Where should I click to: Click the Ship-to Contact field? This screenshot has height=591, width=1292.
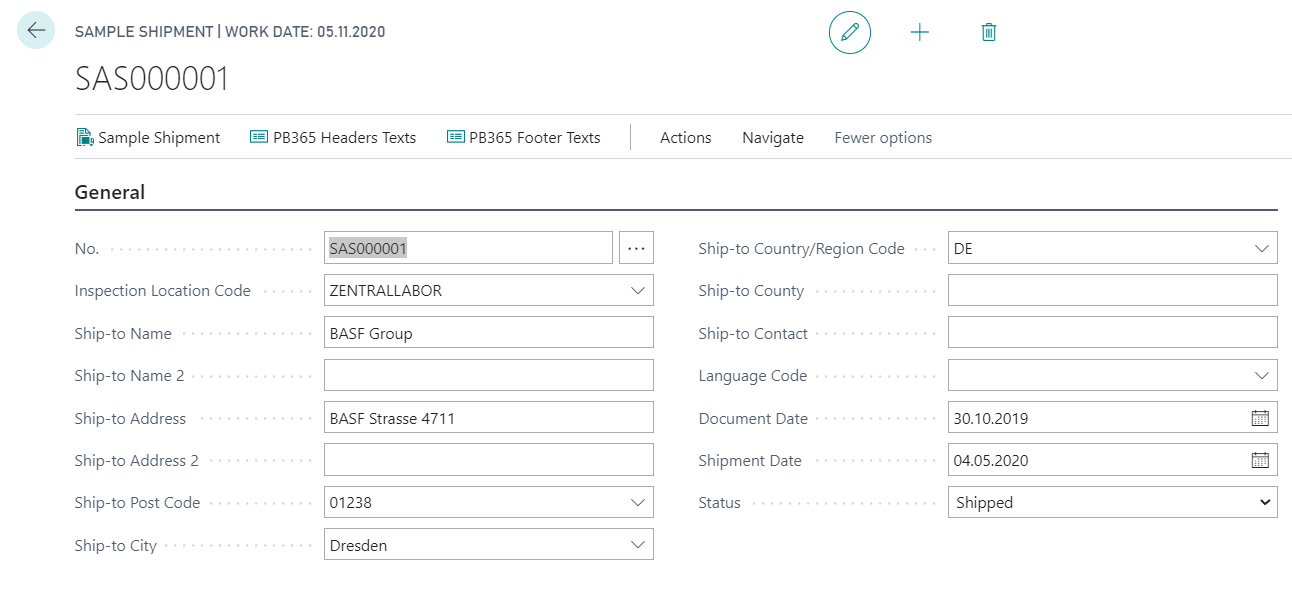click(1113, 333)
